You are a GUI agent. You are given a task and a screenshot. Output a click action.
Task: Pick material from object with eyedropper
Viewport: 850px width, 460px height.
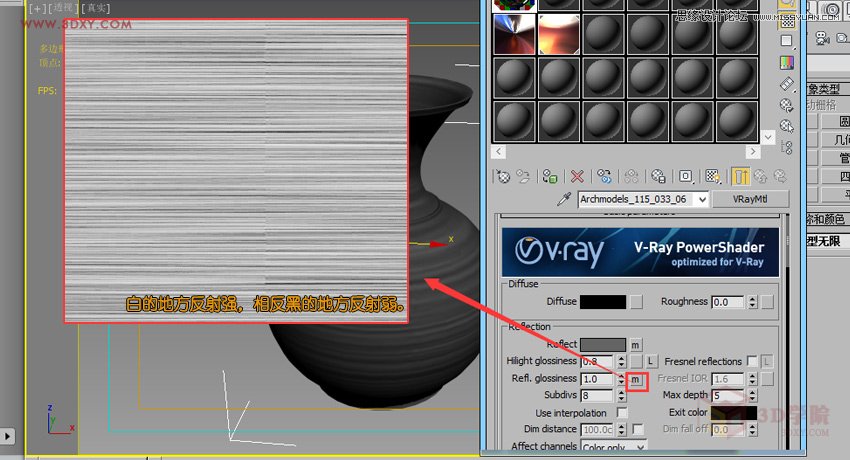[x=564, y=199]
